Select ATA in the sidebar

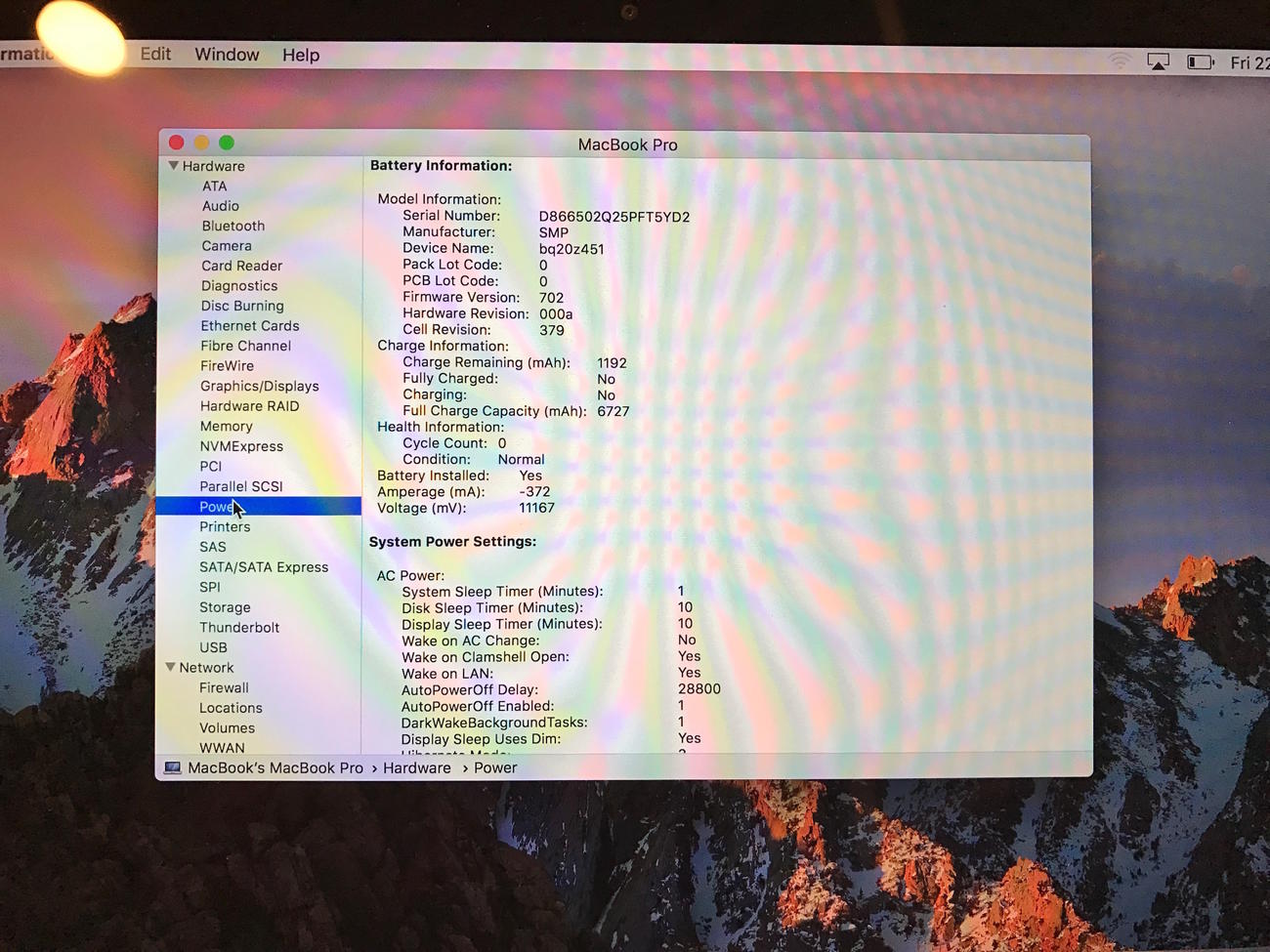tap(215, 186)
